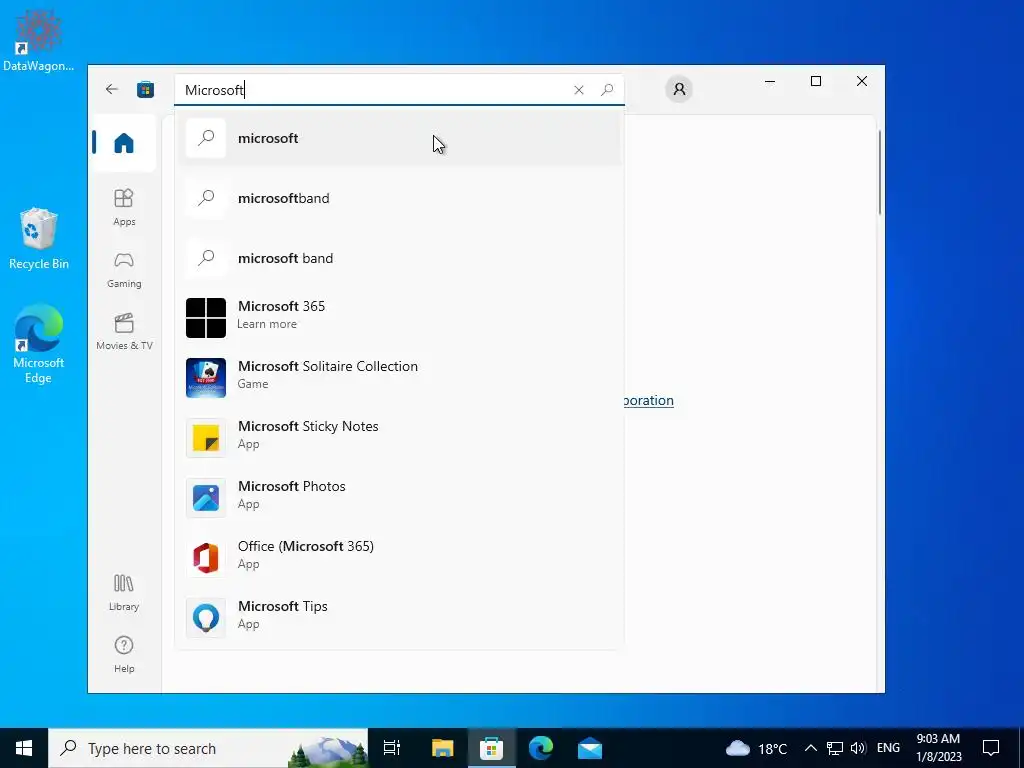This screenshot has height=768, width=1024.
Task: Click the Microsoft Store logo icon
Action: pyautogui.click(x=146, y=89)
